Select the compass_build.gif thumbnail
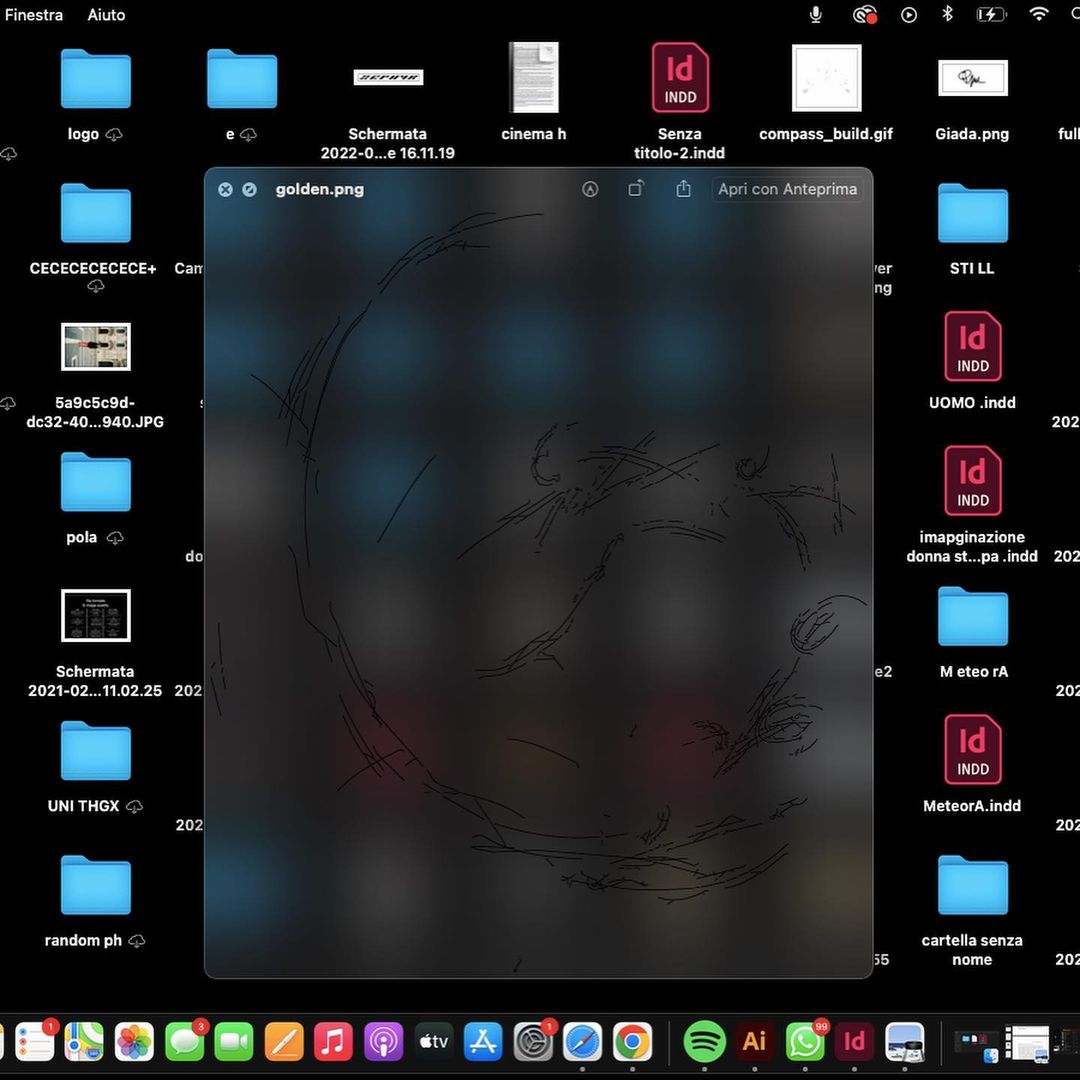1080x1080 pixels. (826, 78)
